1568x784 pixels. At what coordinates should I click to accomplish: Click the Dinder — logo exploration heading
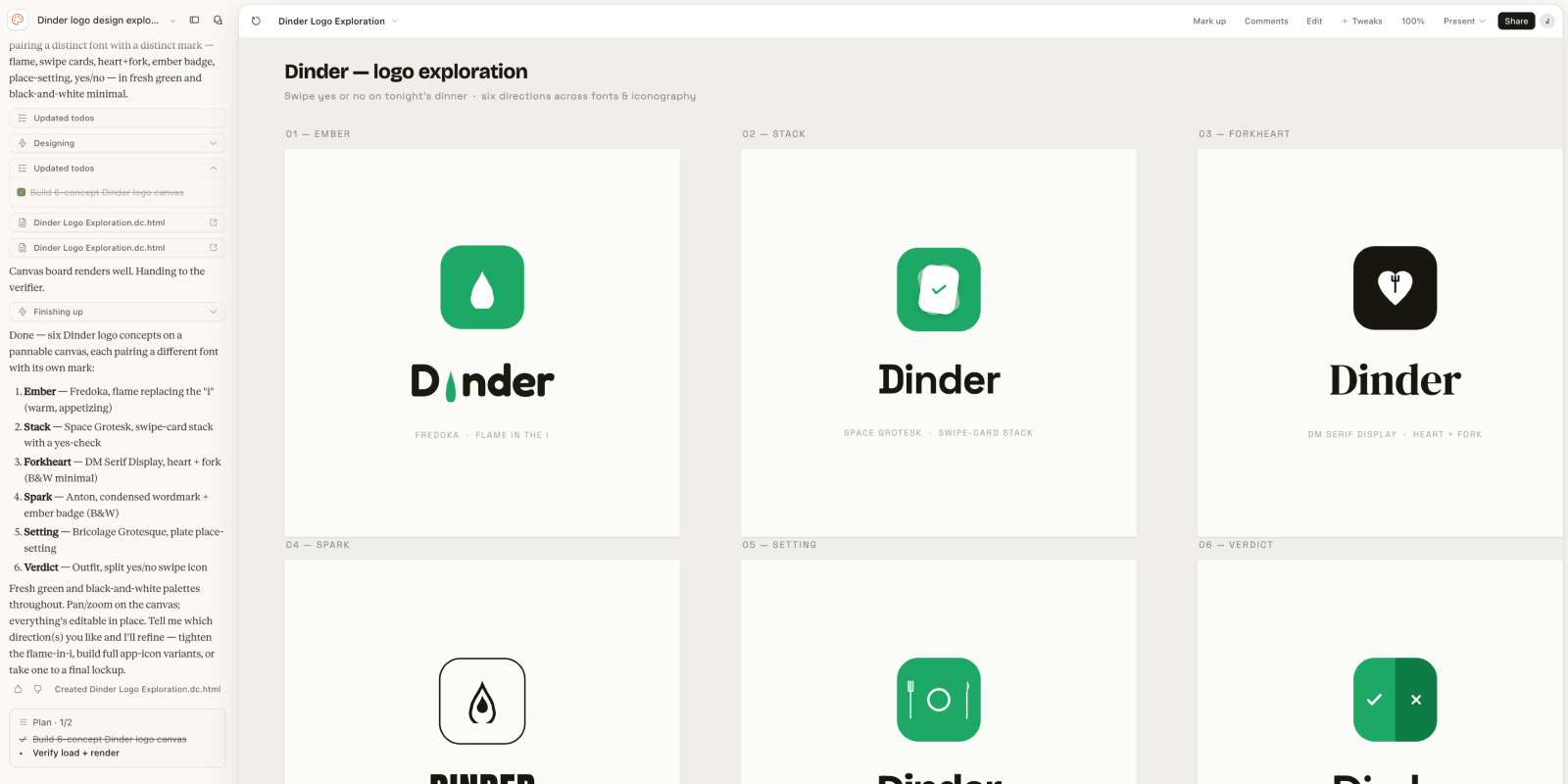[x=406, y=72]
